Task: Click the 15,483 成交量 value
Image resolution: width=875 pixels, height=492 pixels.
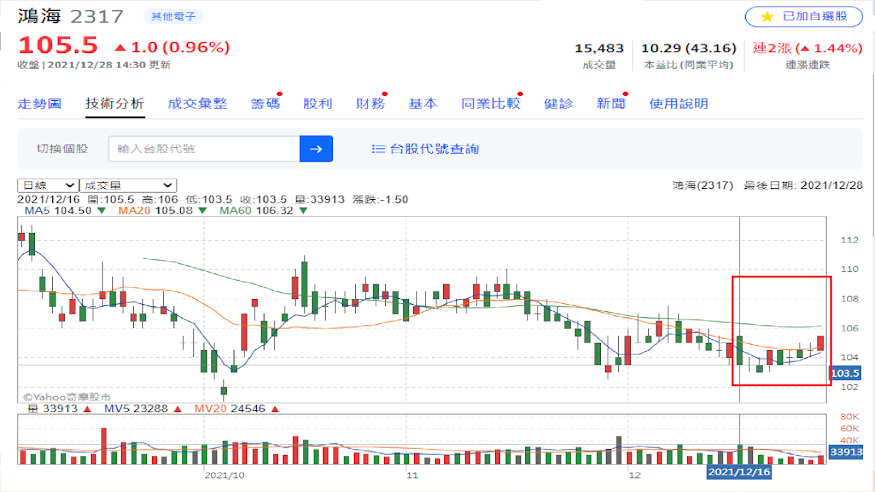Action: pos(599,49)
